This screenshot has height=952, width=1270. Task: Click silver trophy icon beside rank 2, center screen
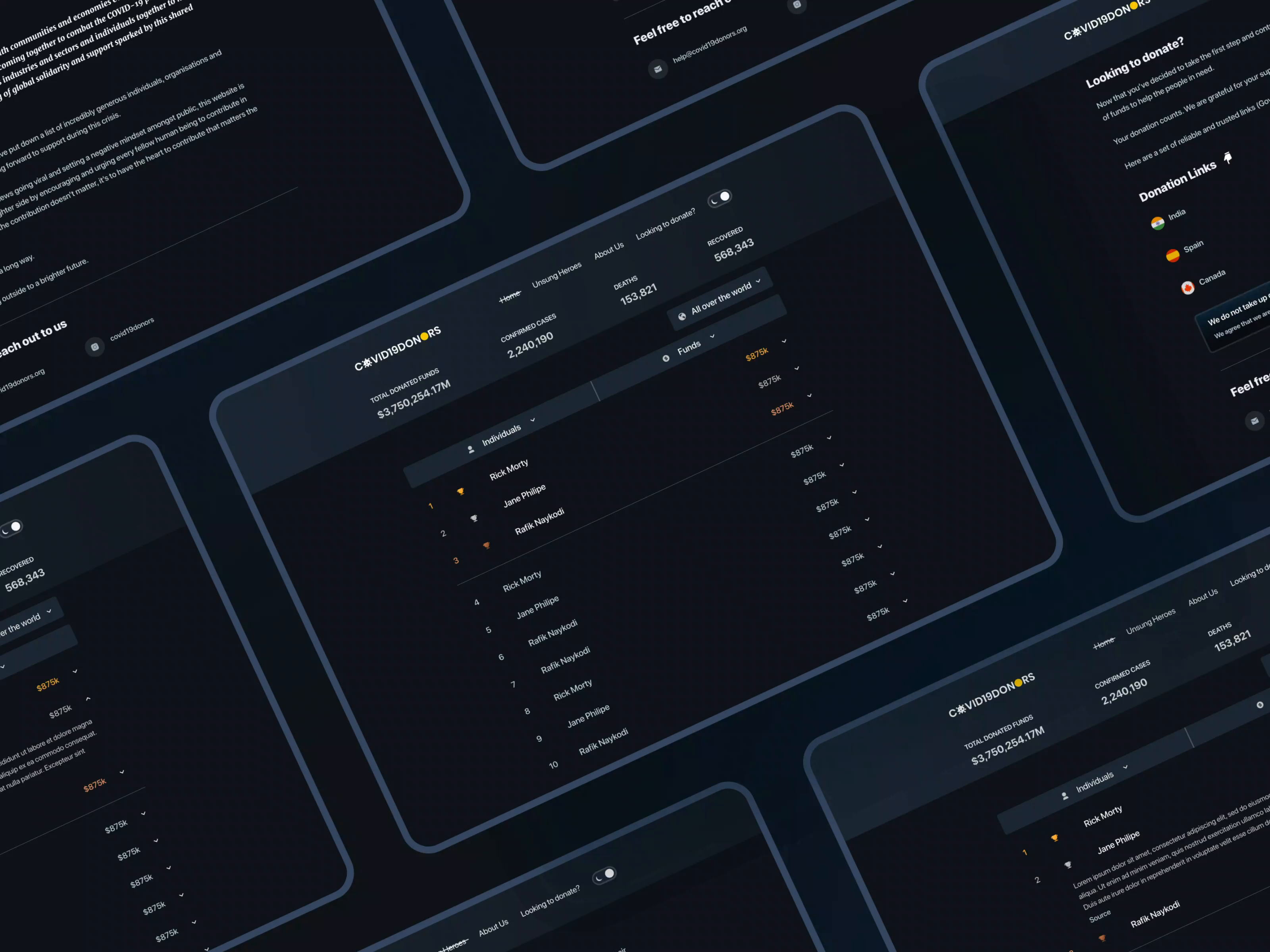click(473, 518)
